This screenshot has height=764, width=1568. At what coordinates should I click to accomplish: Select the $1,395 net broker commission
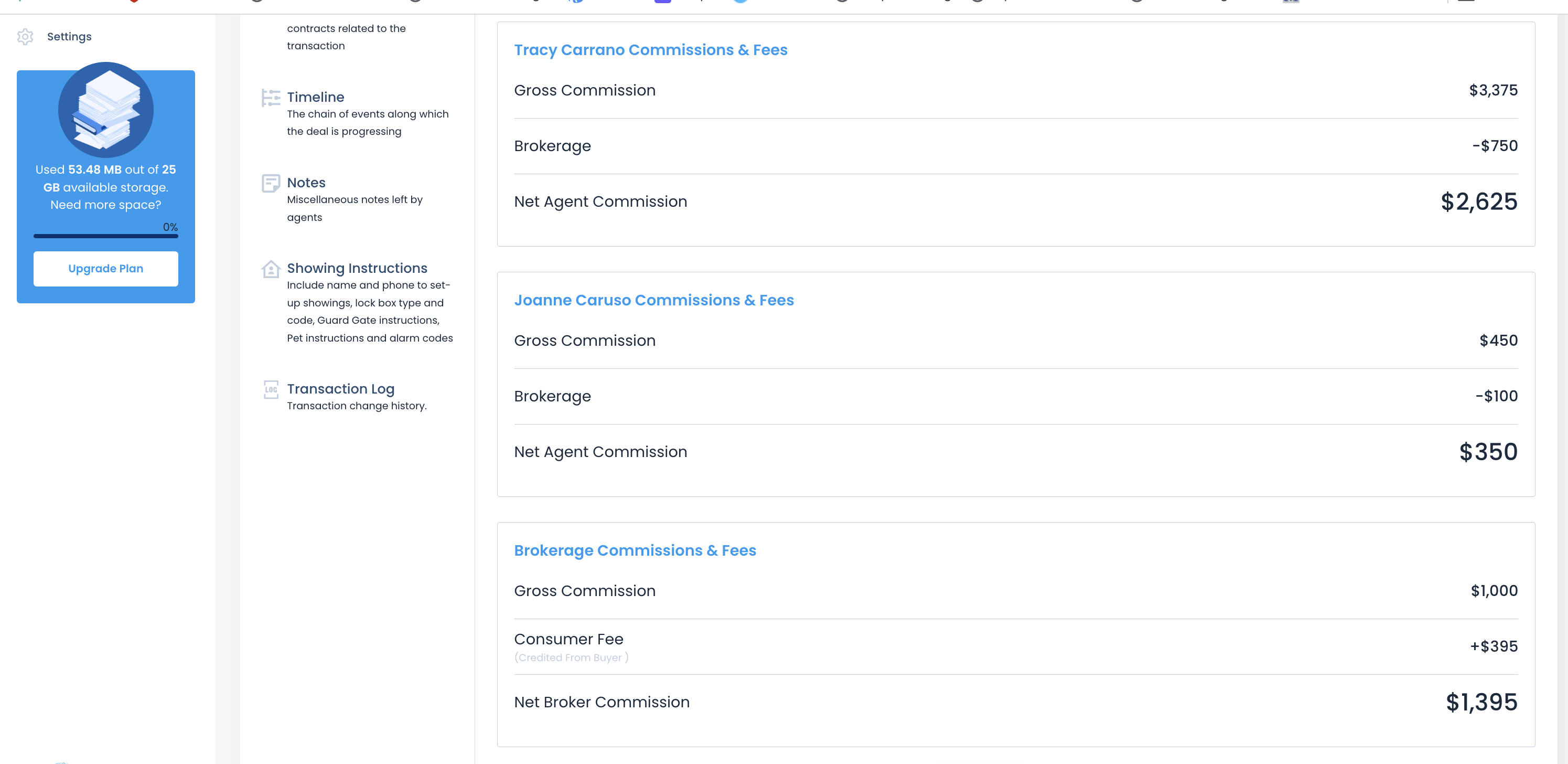click(x=1481, y=703)
